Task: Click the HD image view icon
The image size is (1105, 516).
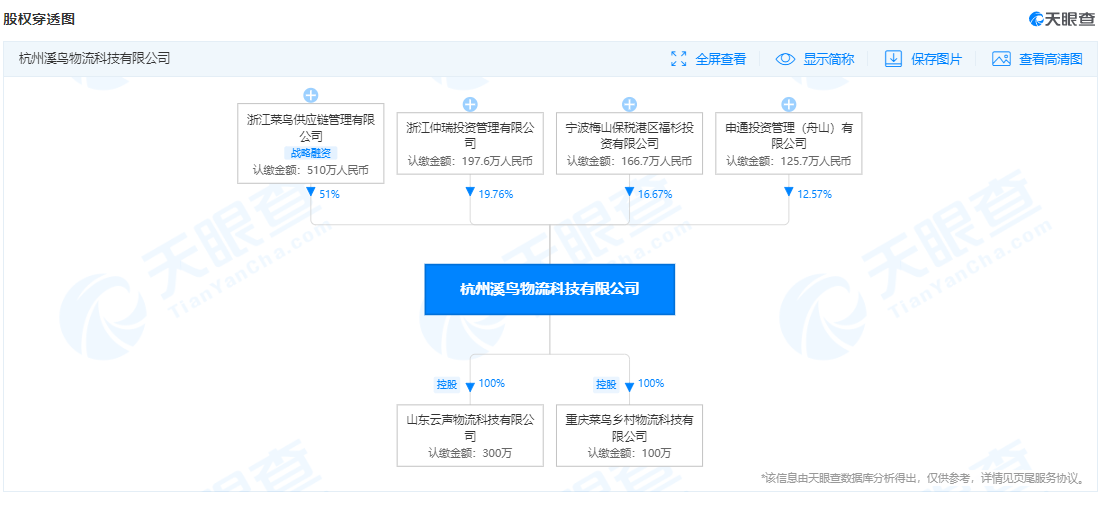Action: click(1001, 59)
